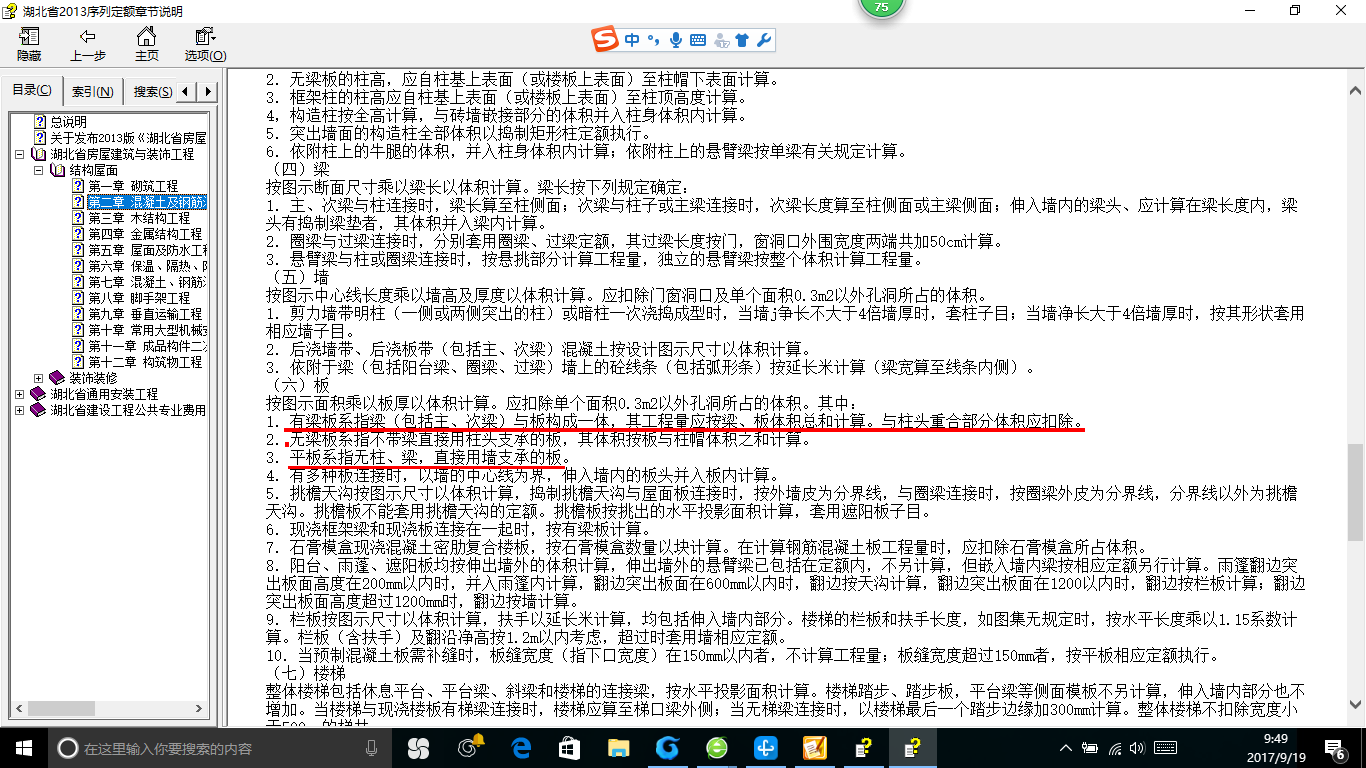Click the Cortana microphone icon
Image resolution: width=1366 pixels, height=768 pixels.
tap(372, 748)
